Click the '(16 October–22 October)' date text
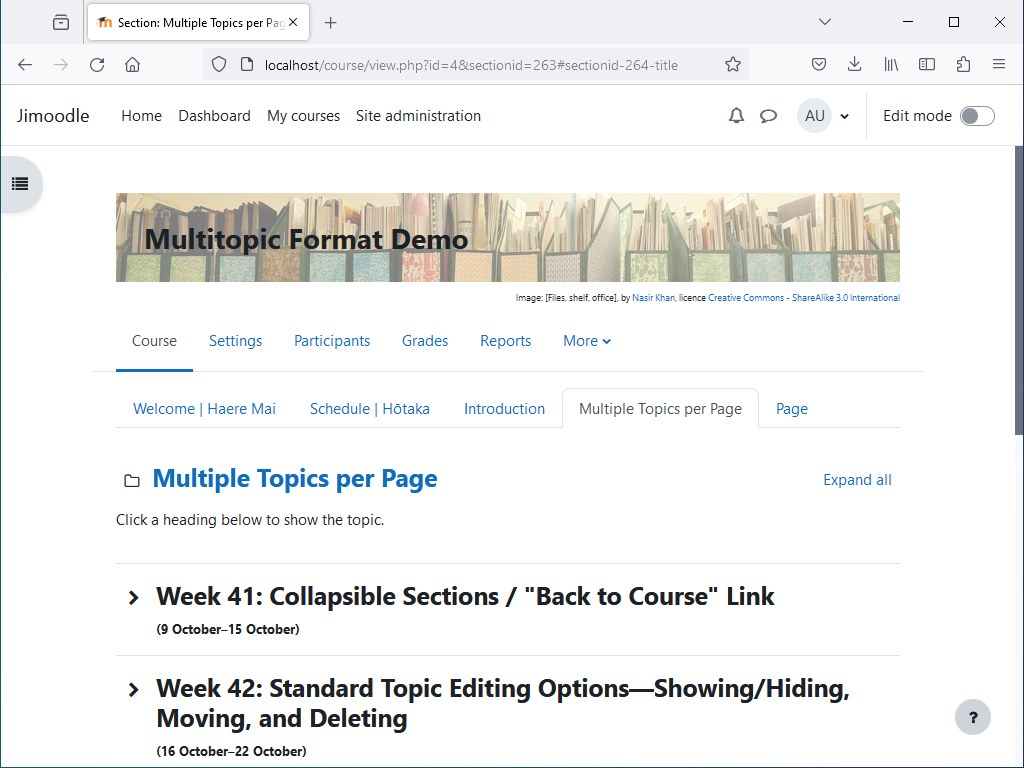1024x768 pixels. [x=231, y=752]
